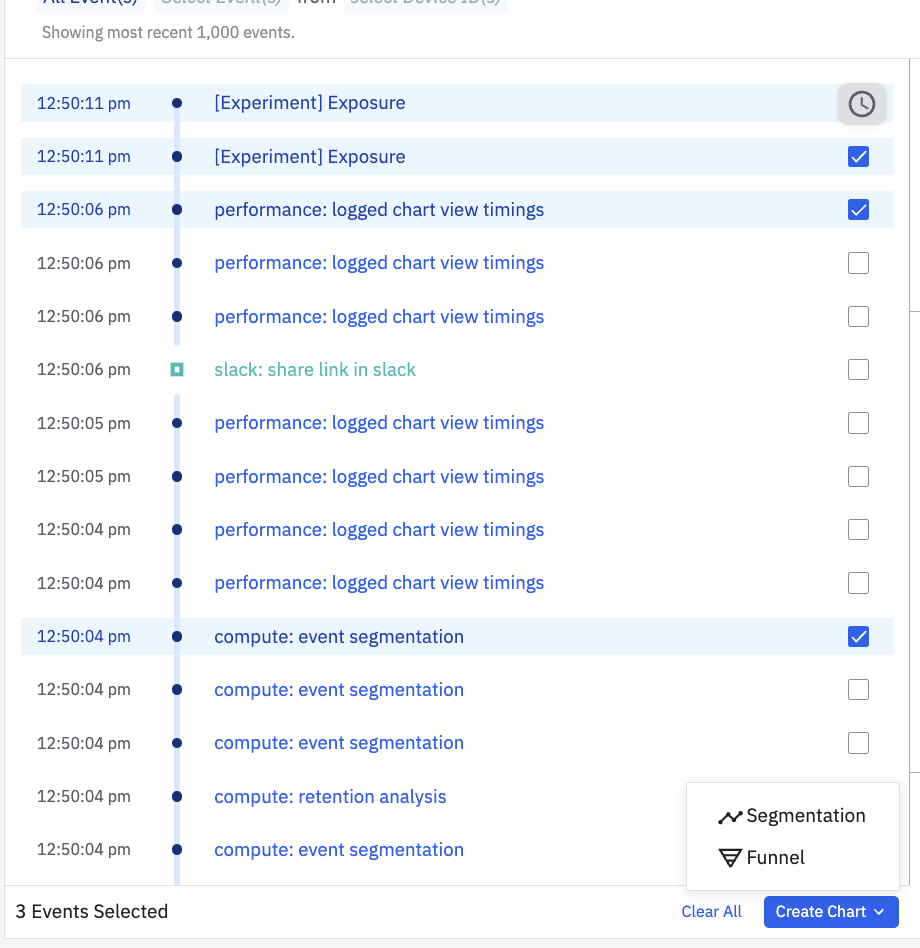Click the Segmentation line chart icon

(730, 817)
